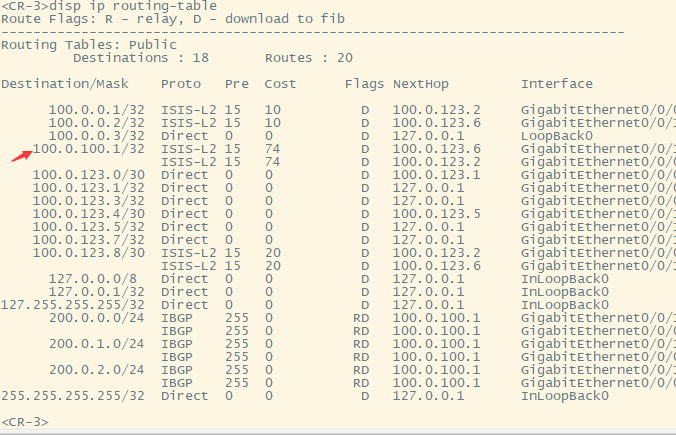676x435 pixels.
Task: Select the Pre column header
Action: pos(236,84)
